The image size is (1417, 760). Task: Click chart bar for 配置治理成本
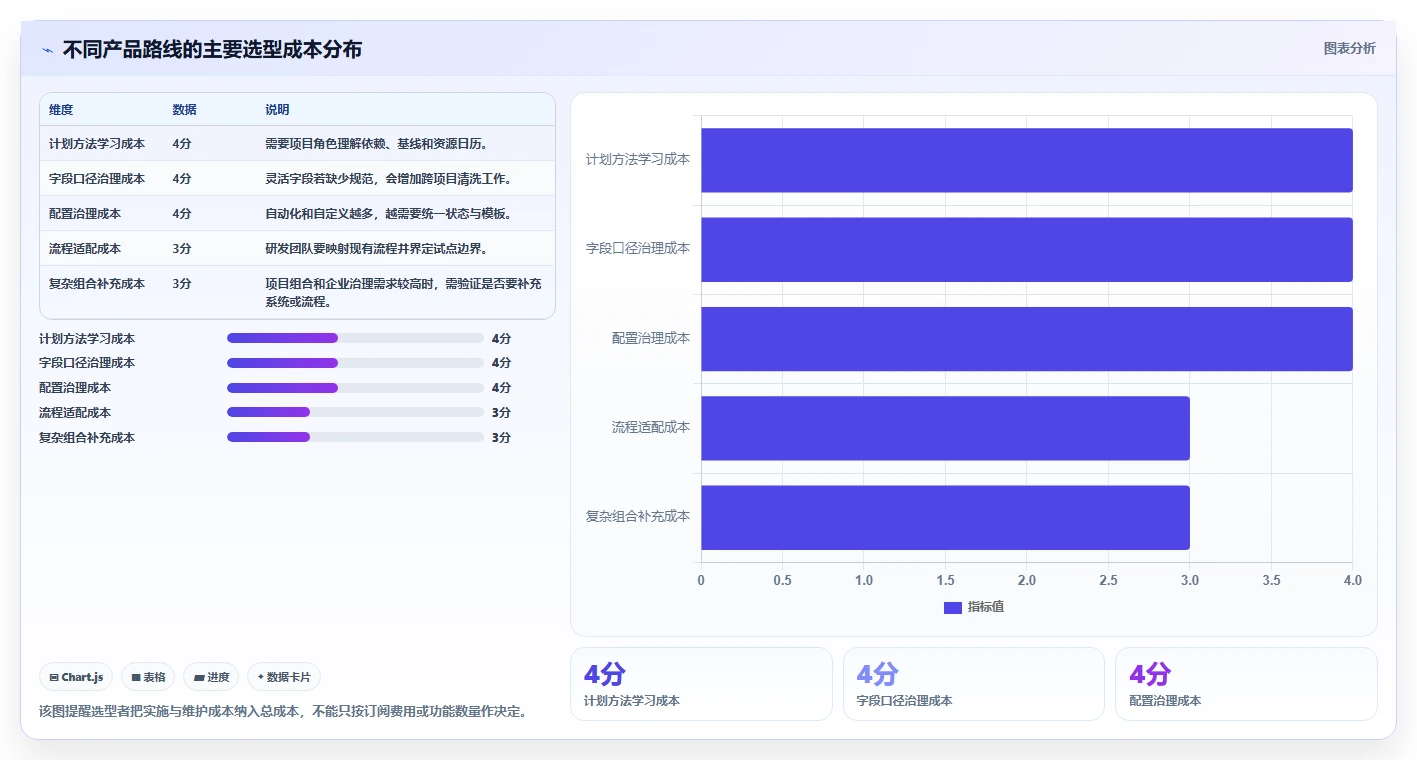[1027, 339]
